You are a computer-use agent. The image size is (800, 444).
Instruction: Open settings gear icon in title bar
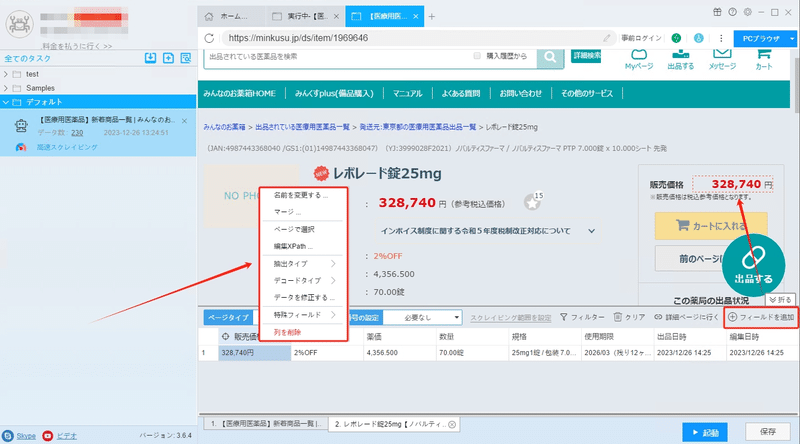point(747,12)
